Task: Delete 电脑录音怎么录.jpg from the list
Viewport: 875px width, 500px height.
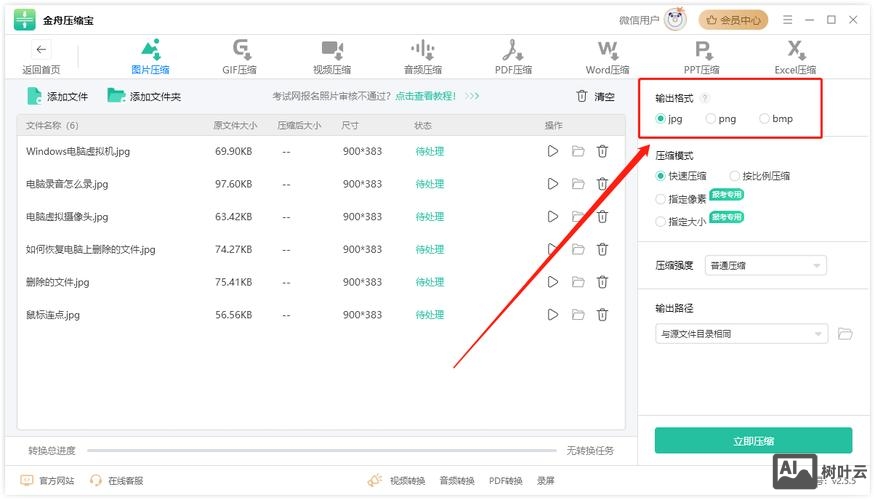Action: click(602, 184)
